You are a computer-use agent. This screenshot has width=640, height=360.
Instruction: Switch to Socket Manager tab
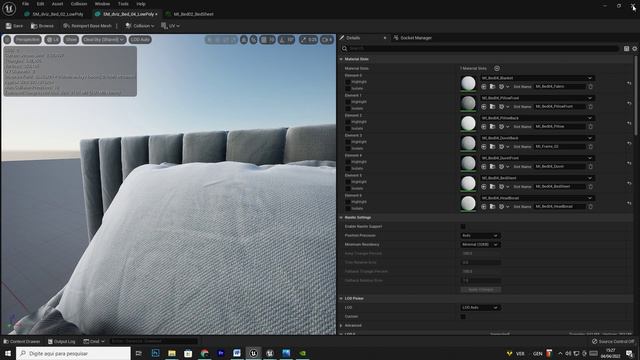tap(412, 38)
